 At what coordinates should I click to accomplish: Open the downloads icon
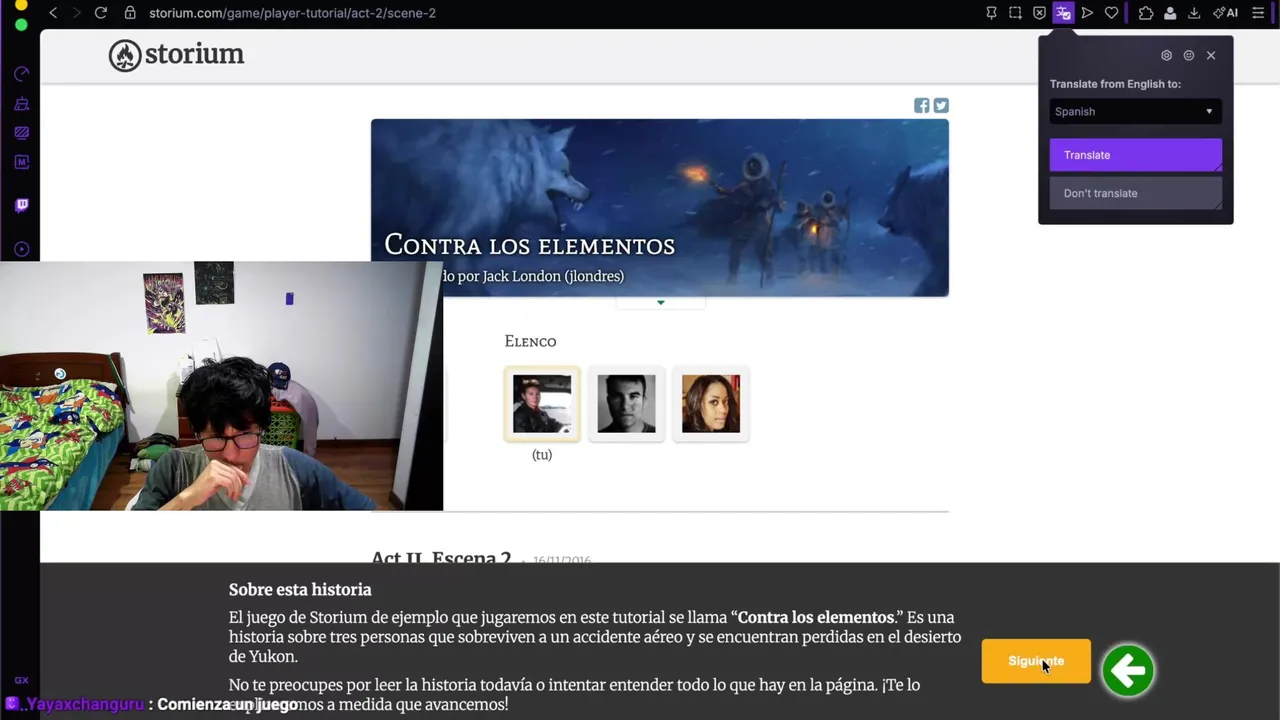(x=1194, y=13)
